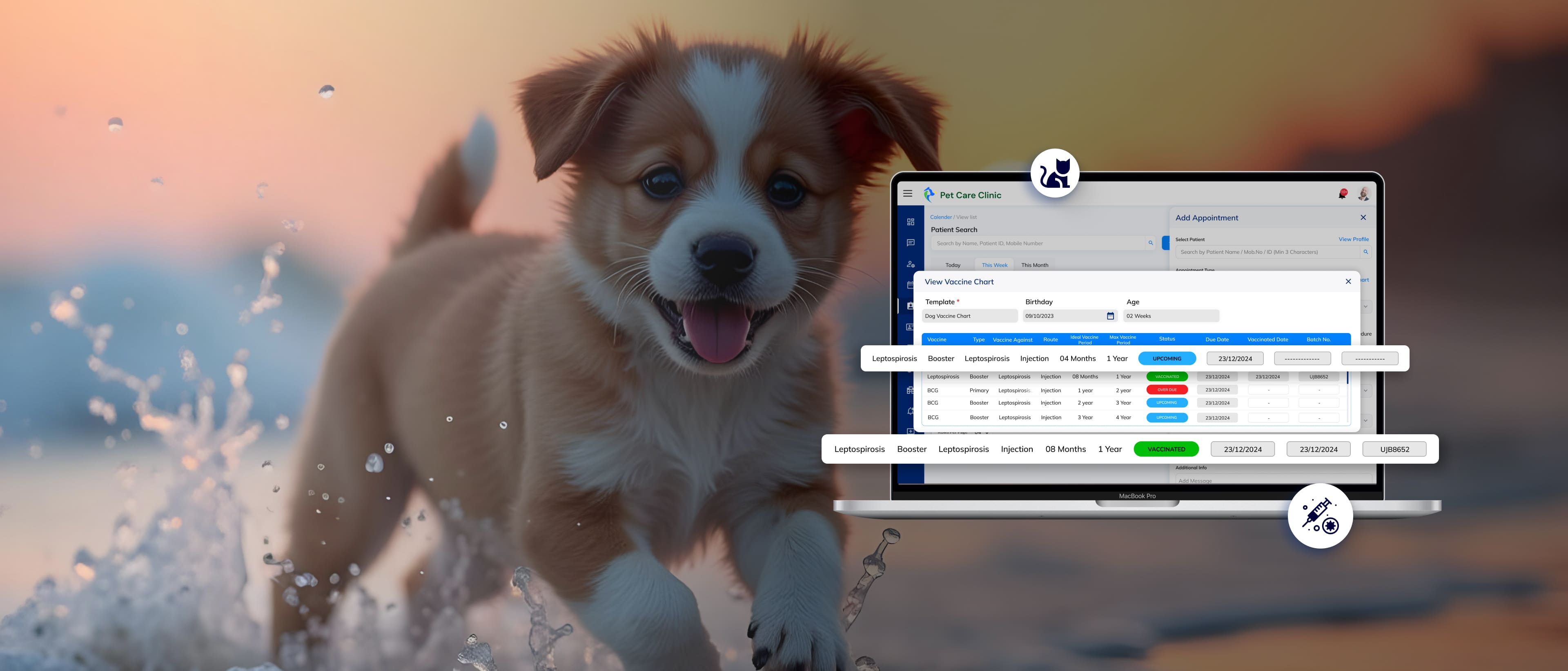
Task: Switch to the This Month tab
Action: point(1035,265)
